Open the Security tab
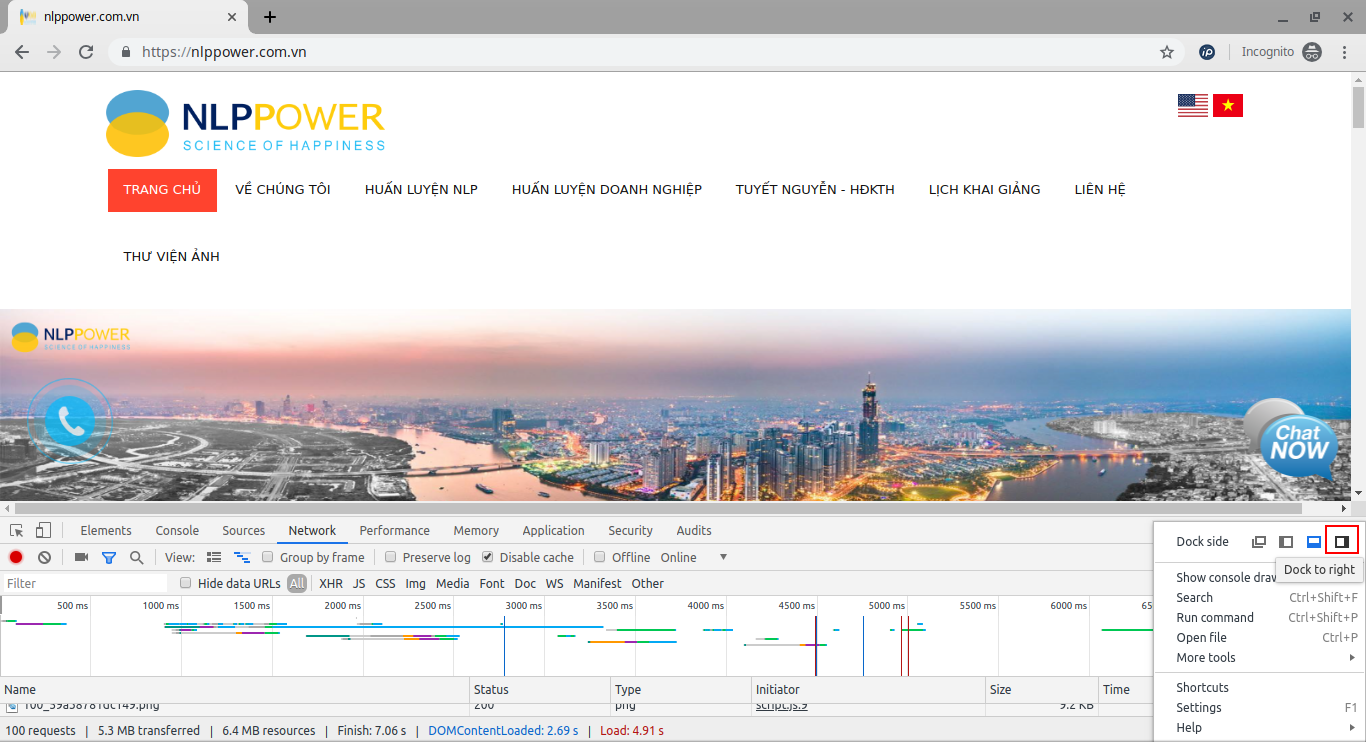Screen dimensions: 1366x742 tap(630, 530)
